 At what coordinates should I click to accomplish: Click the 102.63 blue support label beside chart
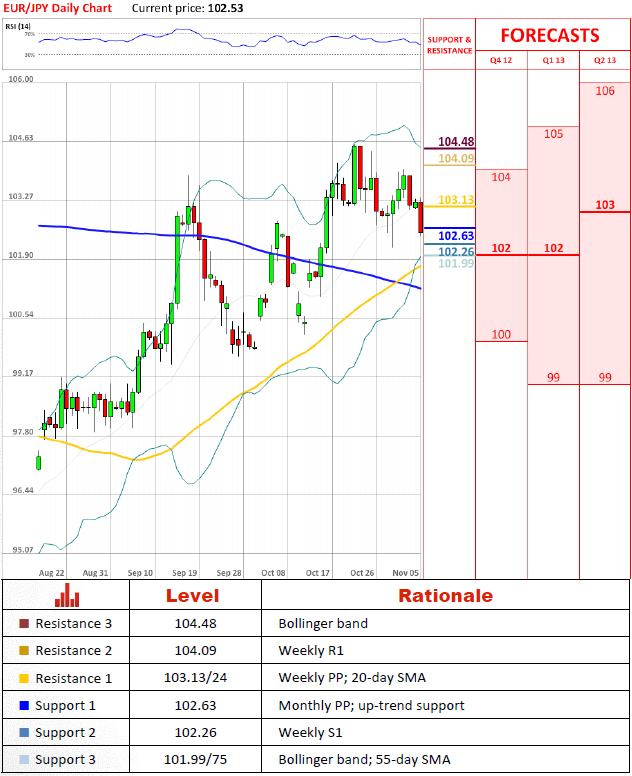point(456,236)
